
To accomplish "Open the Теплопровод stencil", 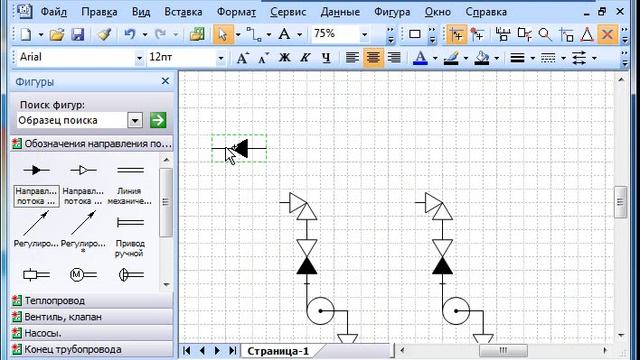I will pyautogui.click(x=91, y=301).
